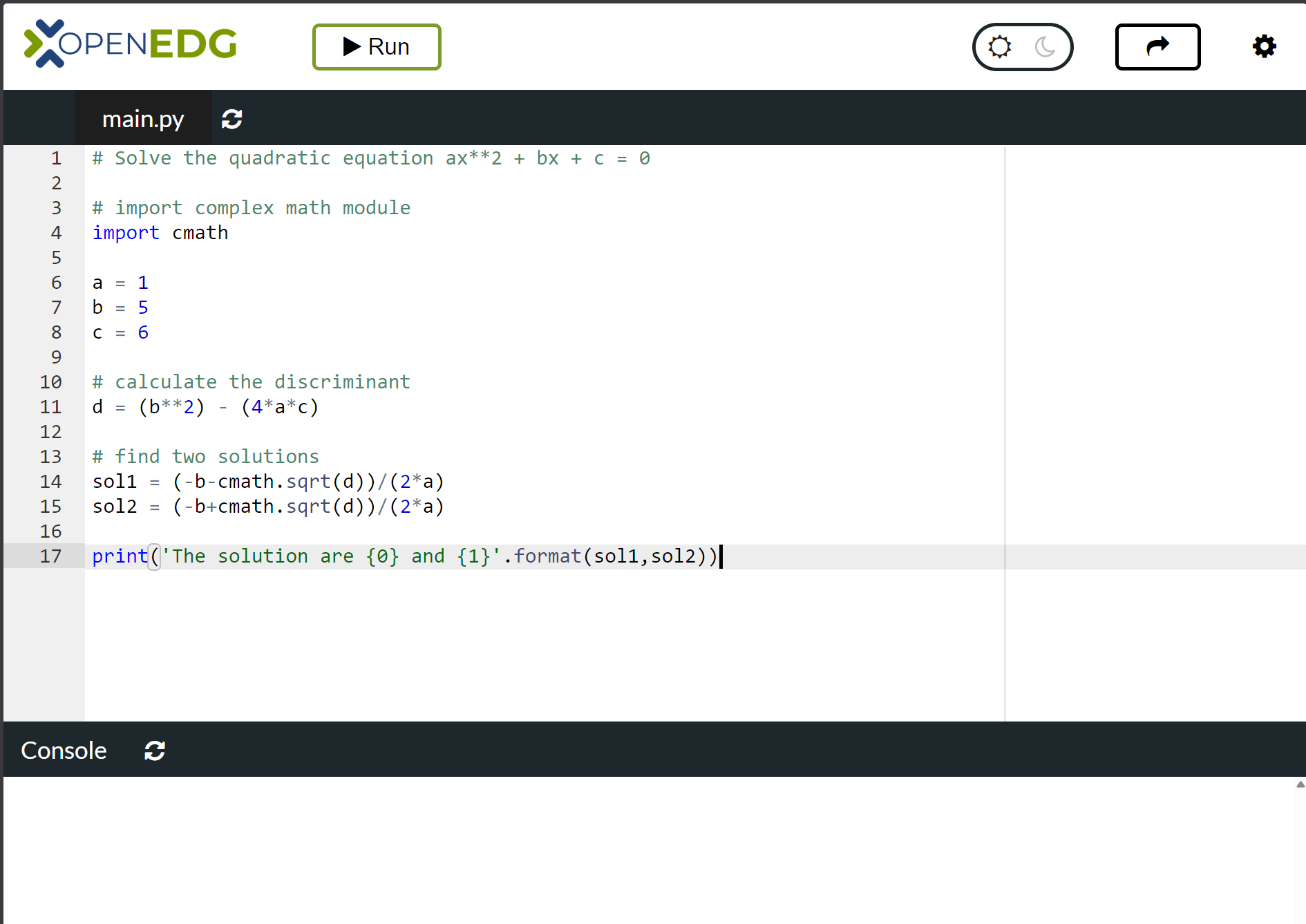1306x924 pixels.
Task: Click on the discriminant formula line
Action: point(205,407)
